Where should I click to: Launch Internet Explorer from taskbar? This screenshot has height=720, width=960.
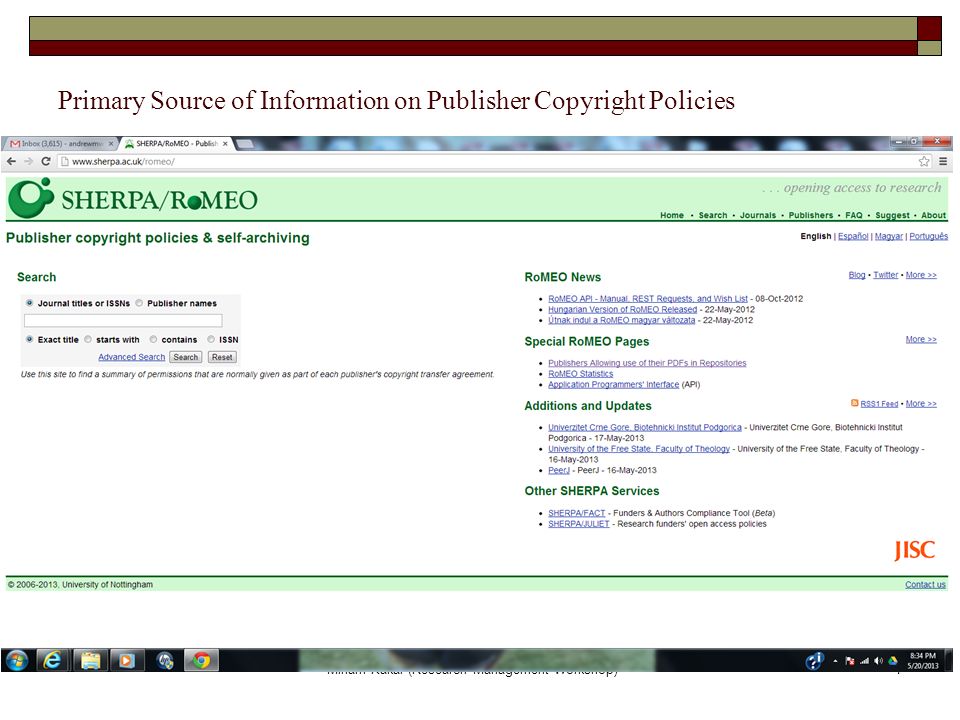pos(53,661)
